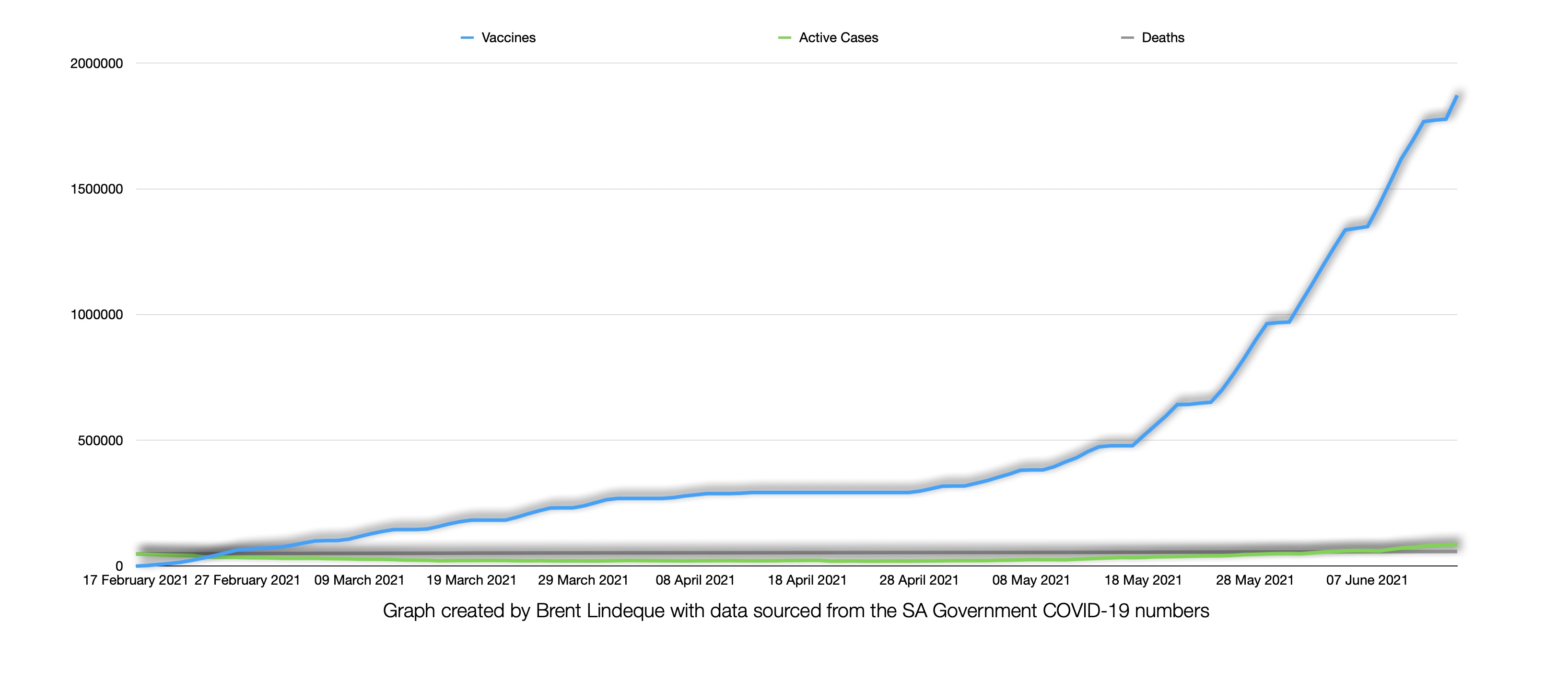Click the 27 February 2021 date label
Viewport: 1568px width, 692px height.
coord(247,580)
